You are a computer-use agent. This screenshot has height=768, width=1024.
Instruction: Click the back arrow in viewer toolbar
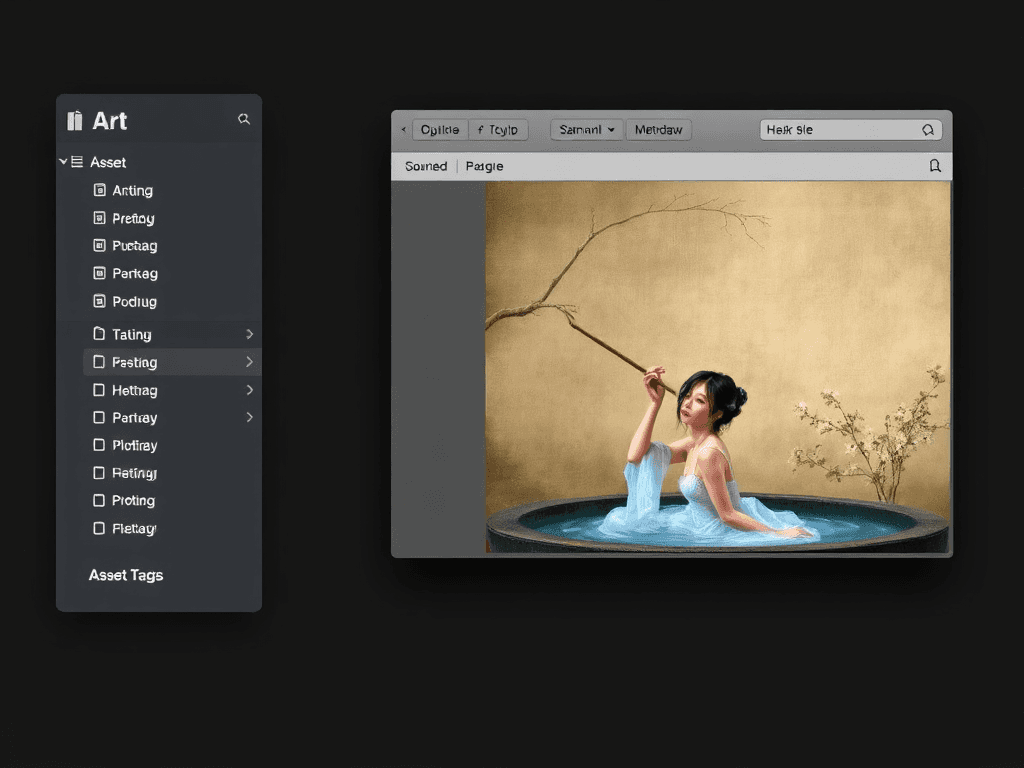pyautogui.click(x=403, y=130)
